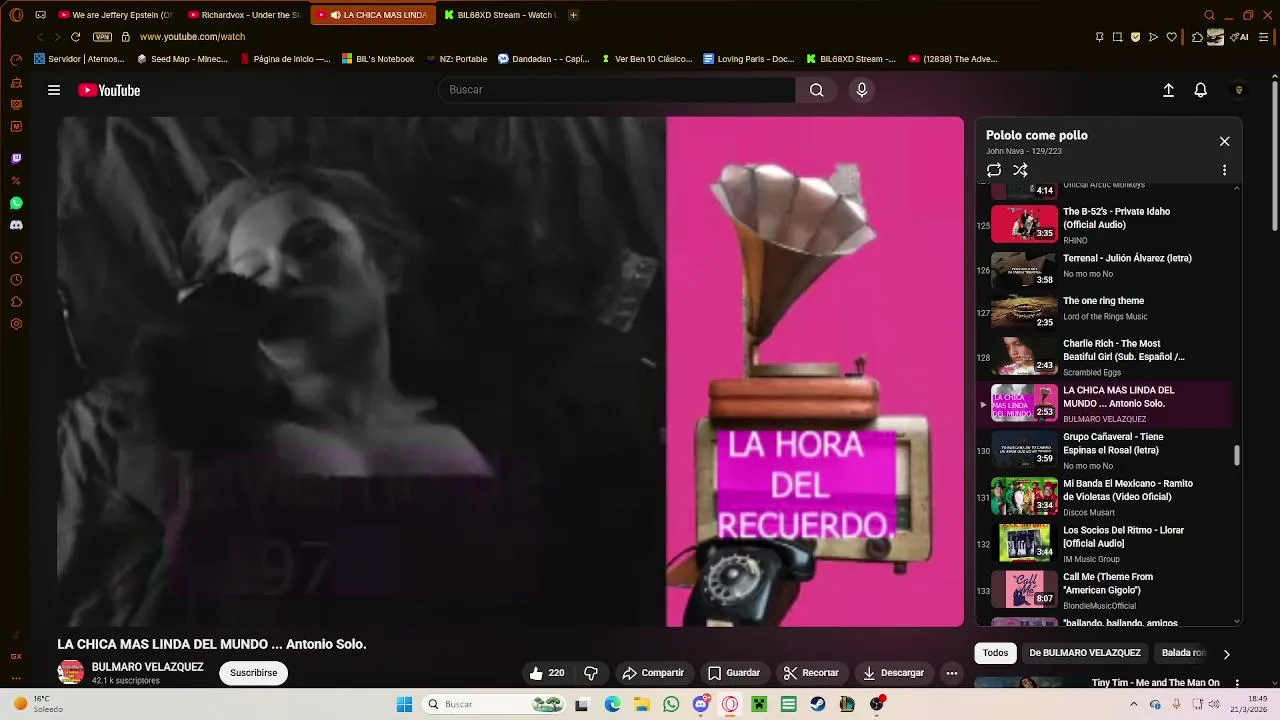Add page to bookmarks with heart icon
This screenshot has height=720, width=1280.
[1172, 37]
